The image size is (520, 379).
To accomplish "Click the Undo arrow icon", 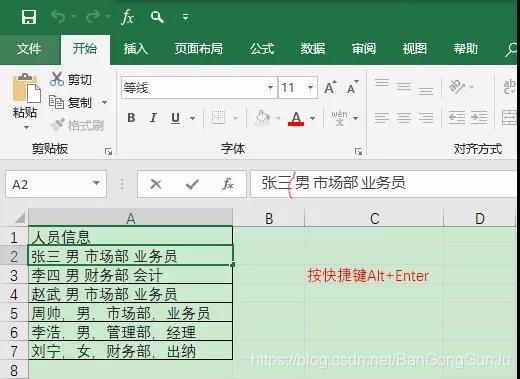I will (x=59, y=16).
